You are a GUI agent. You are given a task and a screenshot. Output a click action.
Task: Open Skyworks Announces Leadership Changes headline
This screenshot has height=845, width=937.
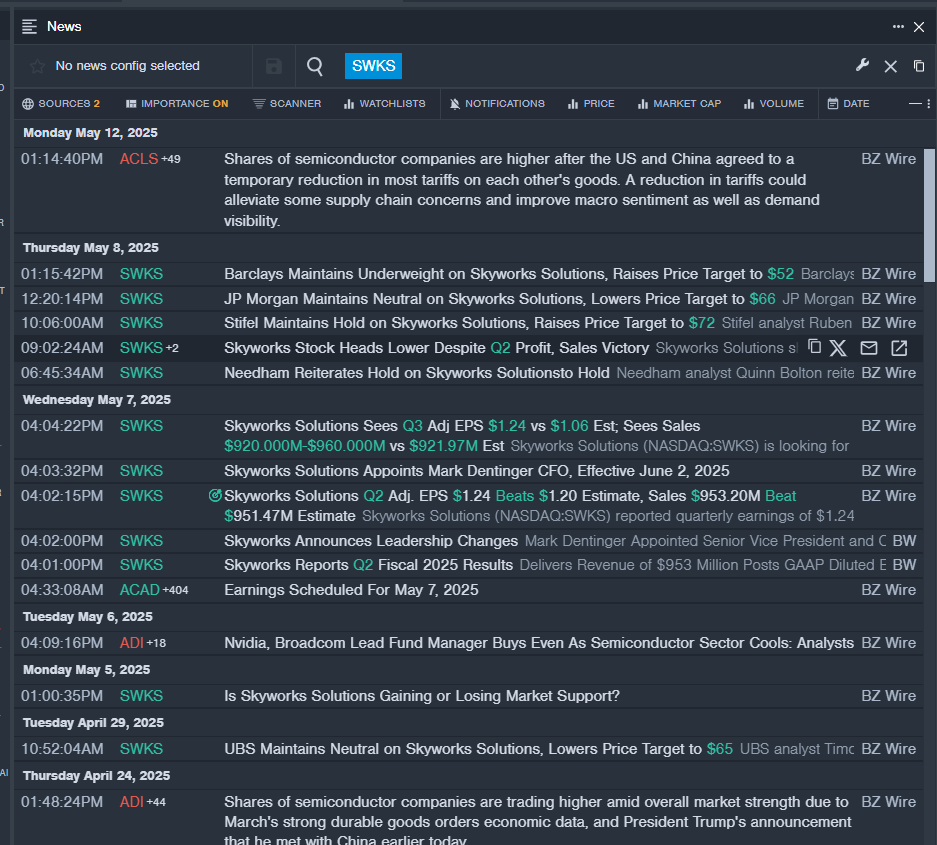tap(370, 541)
